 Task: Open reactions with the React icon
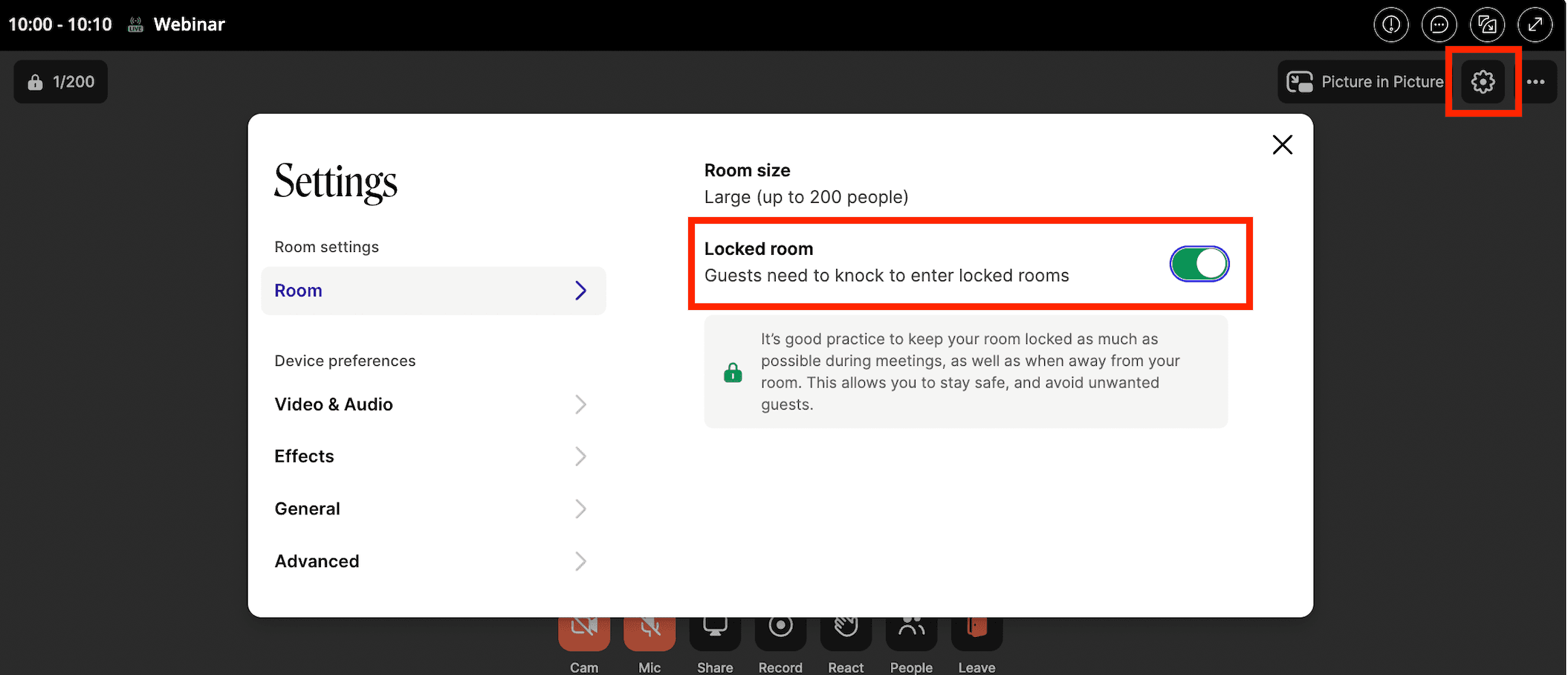tap(846, 629)
